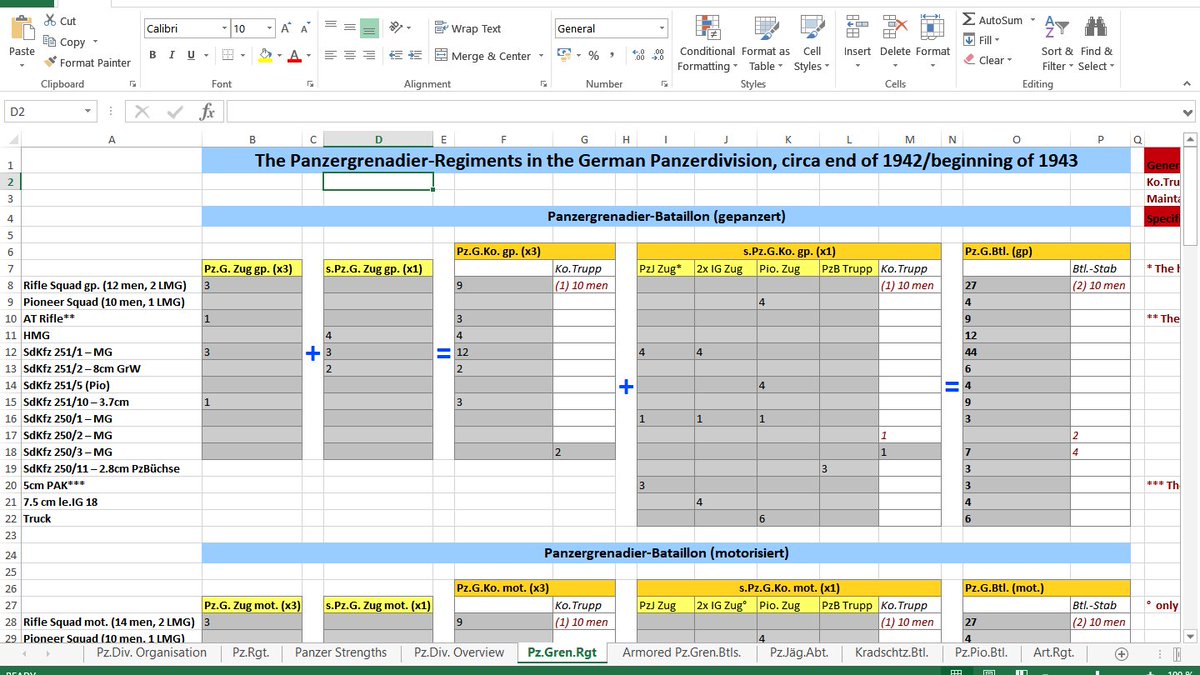This screenshot has width=1200, height=675.
Task: Click the Clear eraser button
Action: 989,60
